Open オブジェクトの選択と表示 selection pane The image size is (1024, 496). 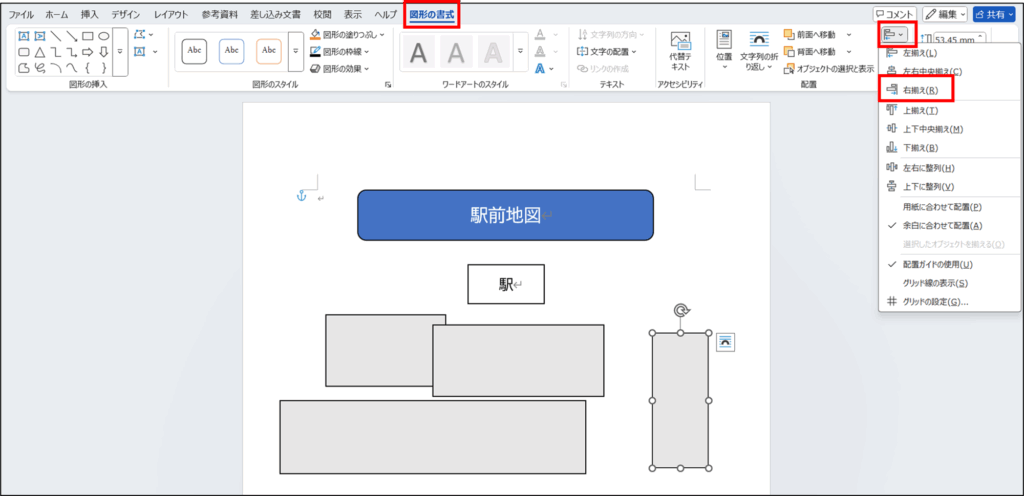(x=829, y=69)
